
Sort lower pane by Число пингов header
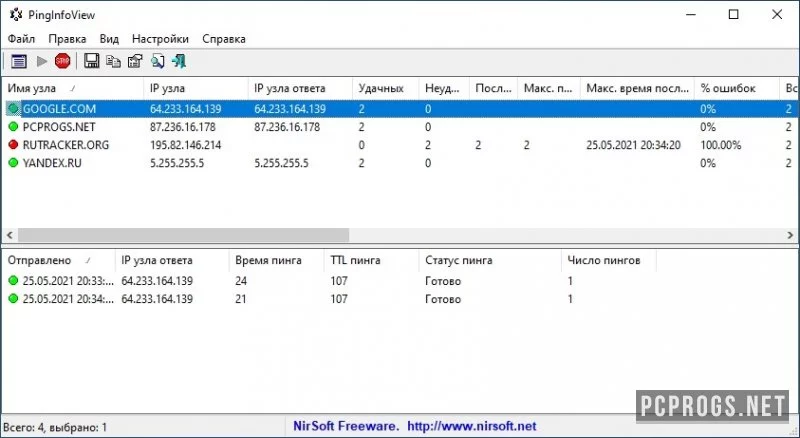click(x=609, y=260)
